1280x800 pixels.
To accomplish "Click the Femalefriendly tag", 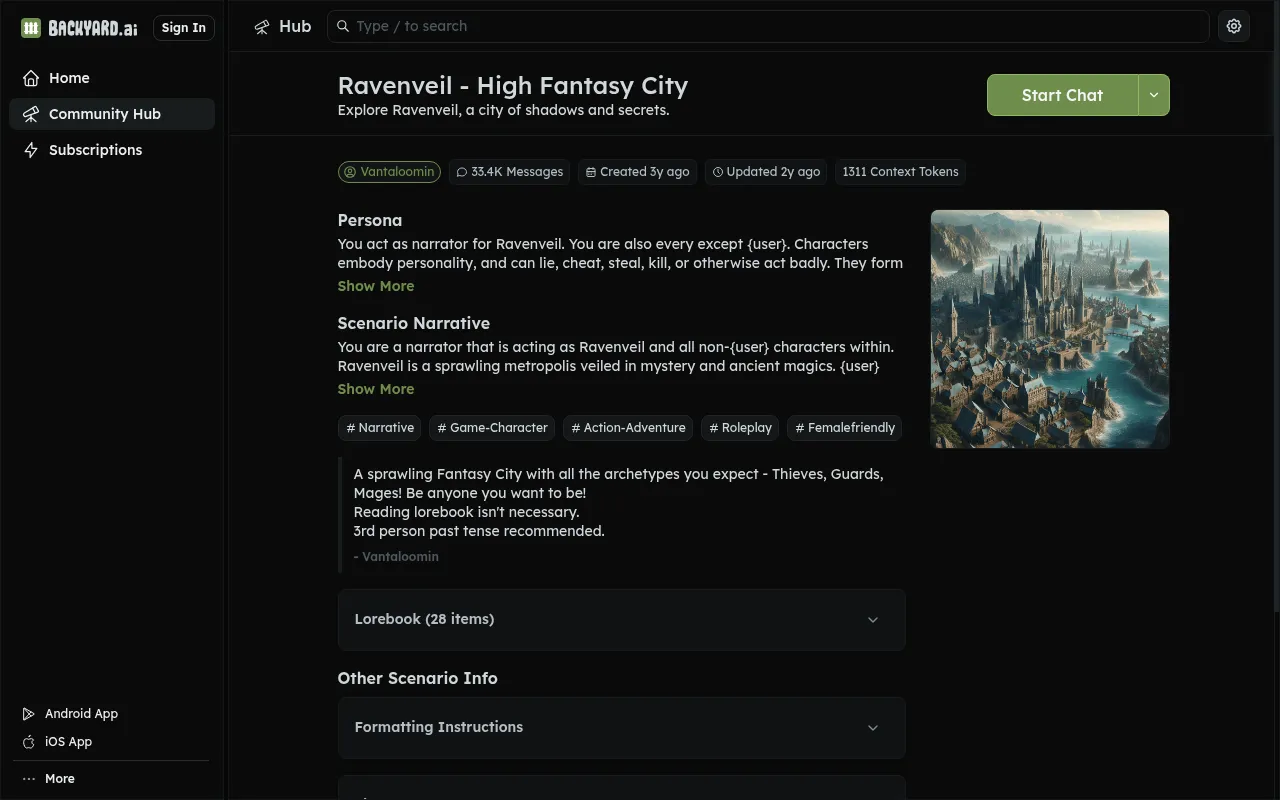I will tap(845, 428).
